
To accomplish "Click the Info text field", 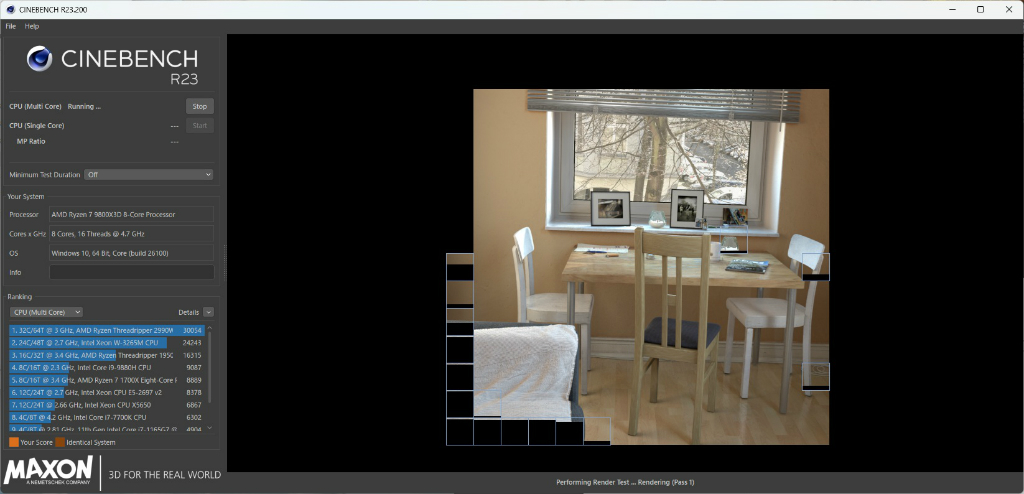I will click(131, 272).
